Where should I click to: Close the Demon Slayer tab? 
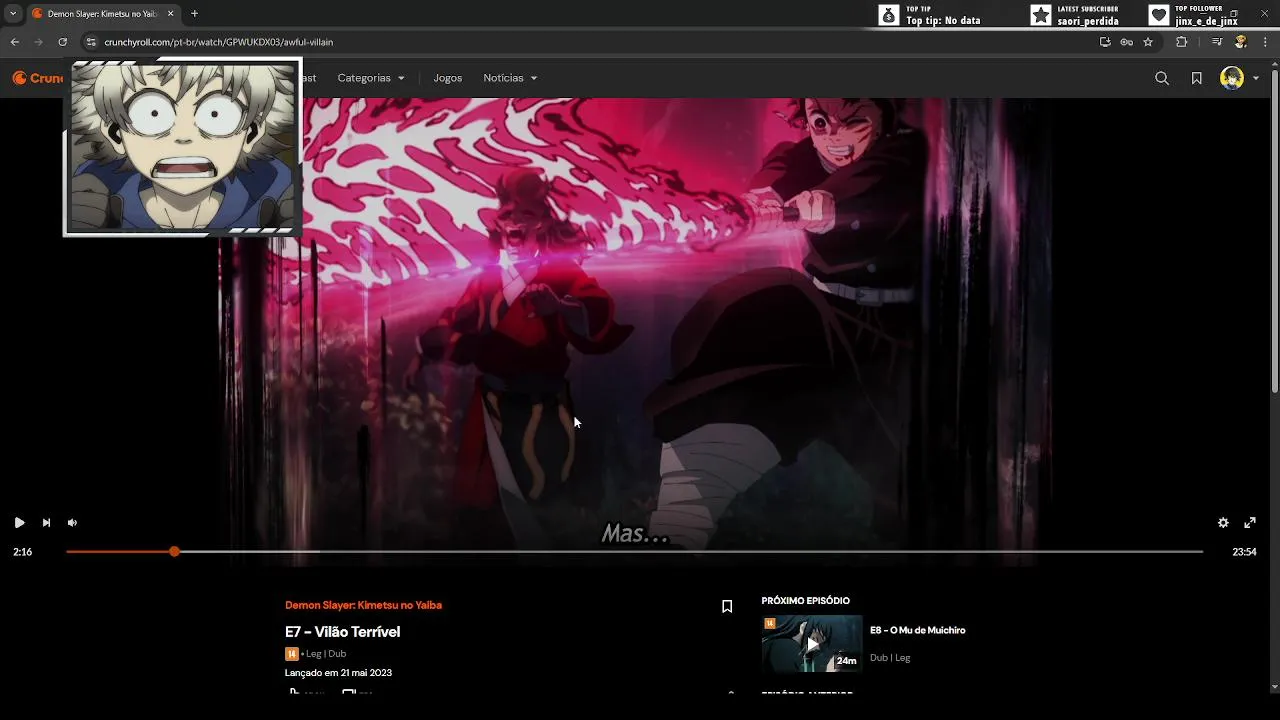[x=170, y=14]
